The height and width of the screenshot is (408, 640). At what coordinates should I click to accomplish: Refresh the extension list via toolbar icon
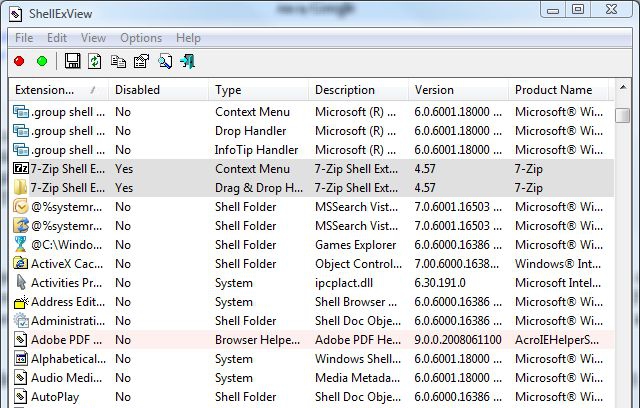(x=94, y=62)
